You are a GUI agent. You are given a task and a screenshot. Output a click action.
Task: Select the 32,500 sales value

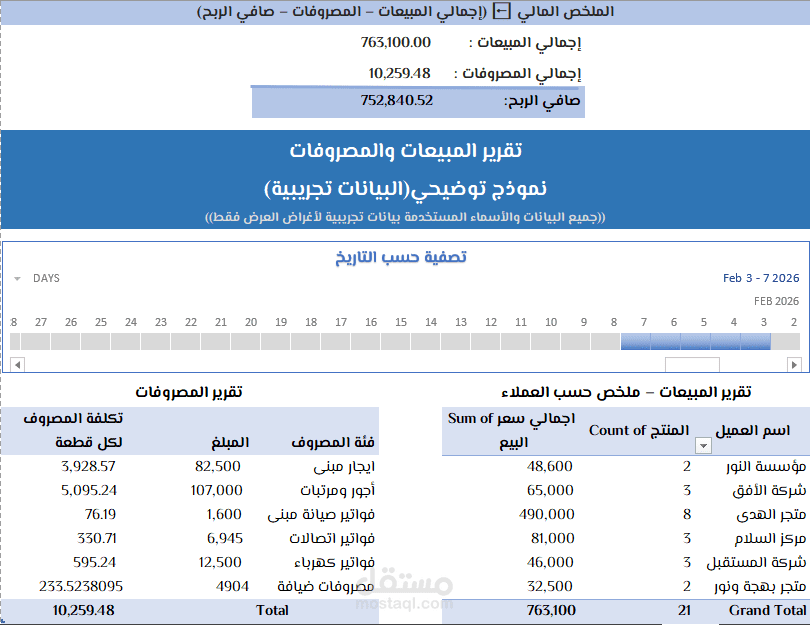coord(550,586)
